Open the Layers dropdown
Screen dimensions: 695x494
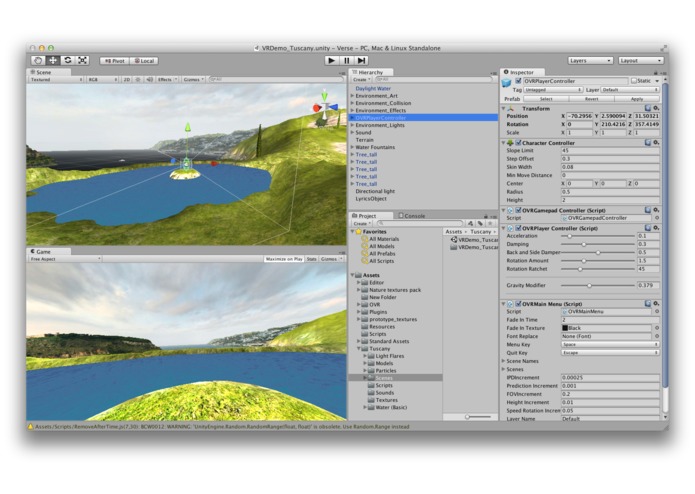coord(590,61)
